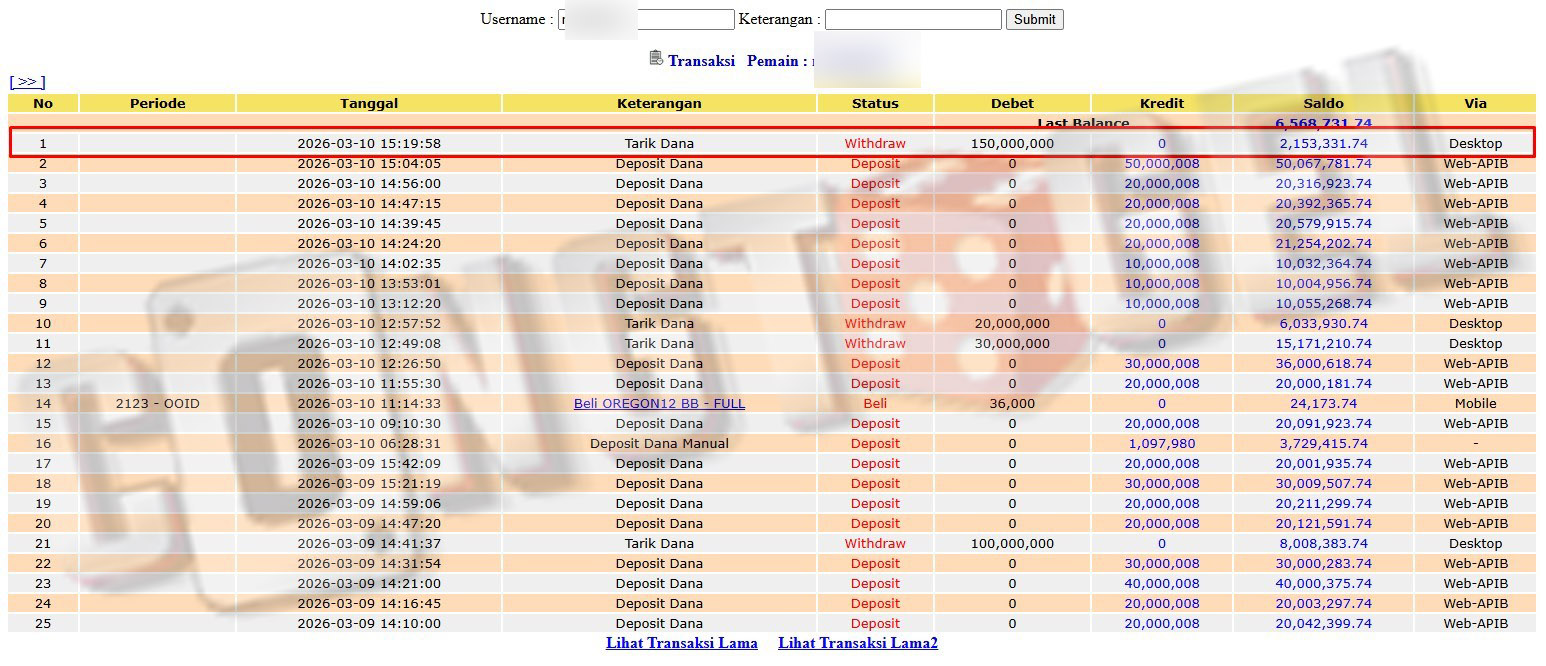Screen dimensions: 1546x666
Task: Open Lihat Transaksi Lama2 link
Action: click(857, 643)
